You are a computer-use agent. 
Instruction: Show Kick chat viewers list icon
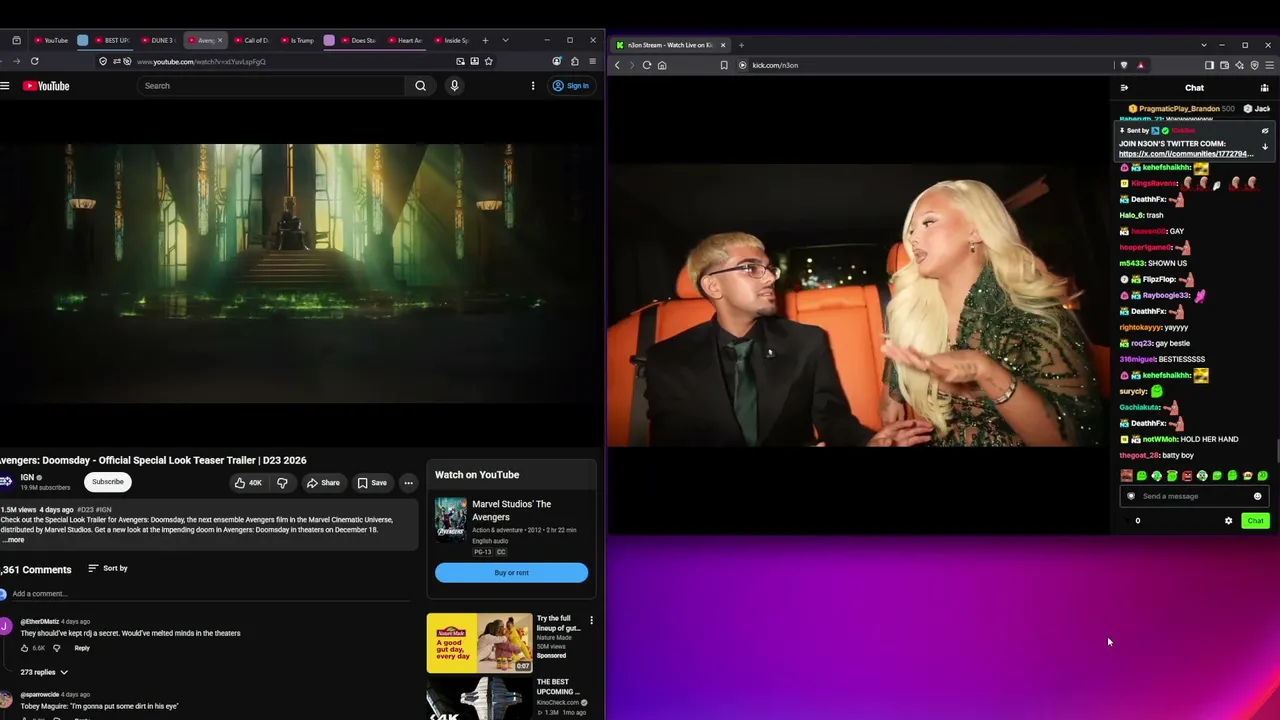click(1264, 88)
